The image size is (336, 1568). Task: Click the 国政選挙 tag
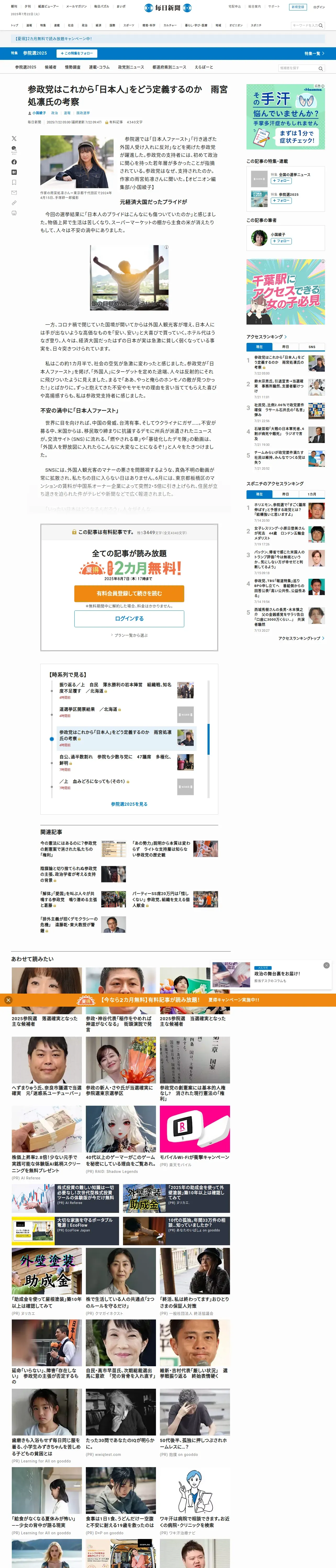[83, 113]
